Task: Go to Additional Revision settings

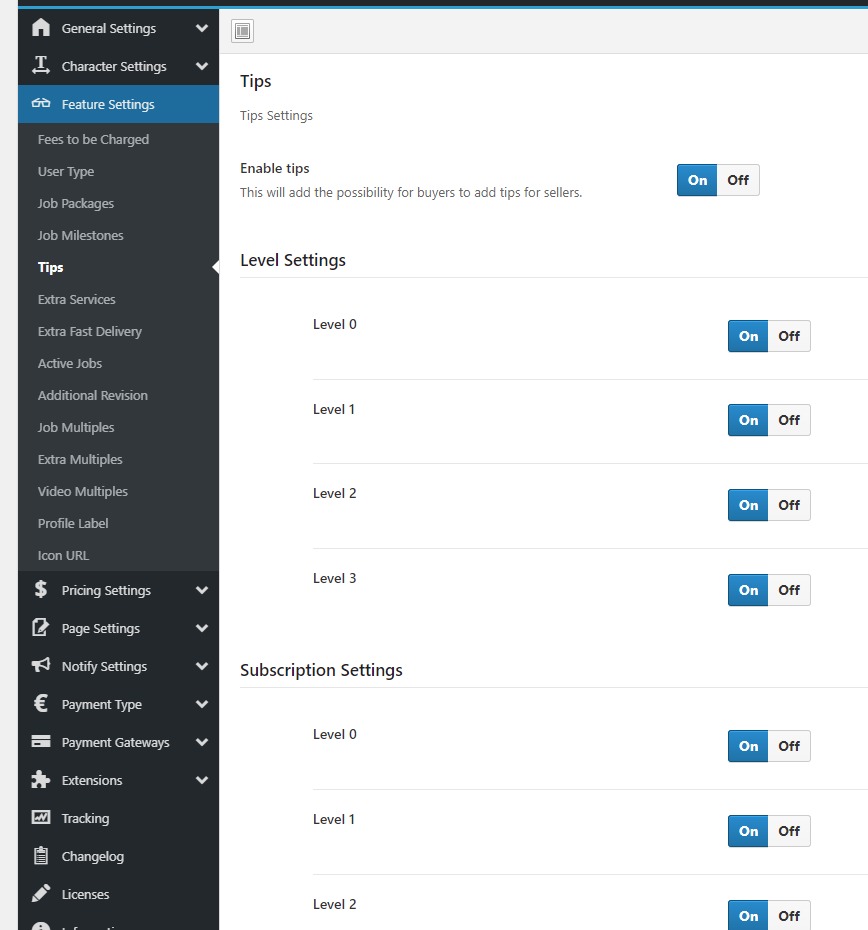Action: (93, 396)
